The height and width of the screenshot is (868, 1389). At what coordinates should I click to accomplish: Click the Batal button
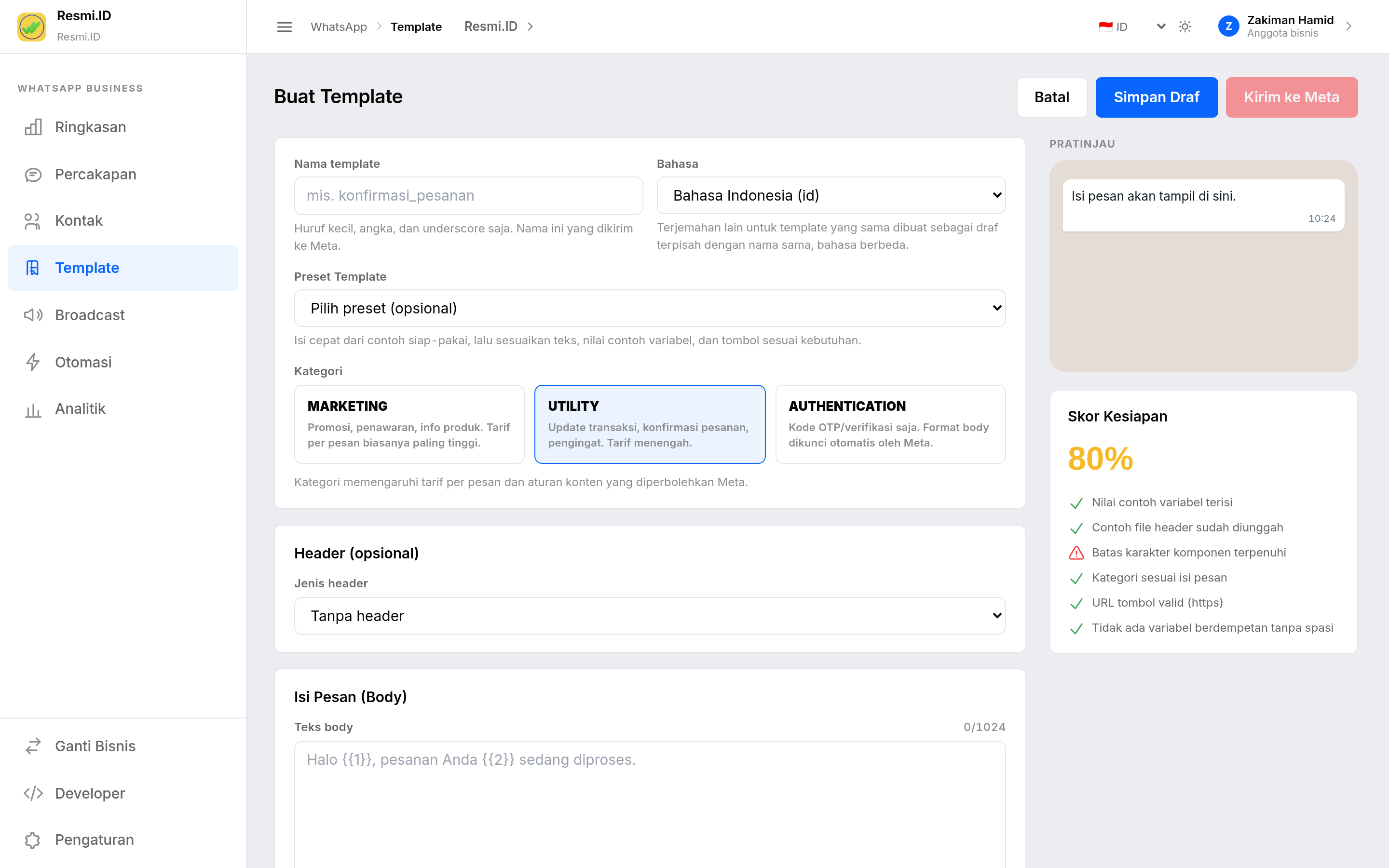1051,97
